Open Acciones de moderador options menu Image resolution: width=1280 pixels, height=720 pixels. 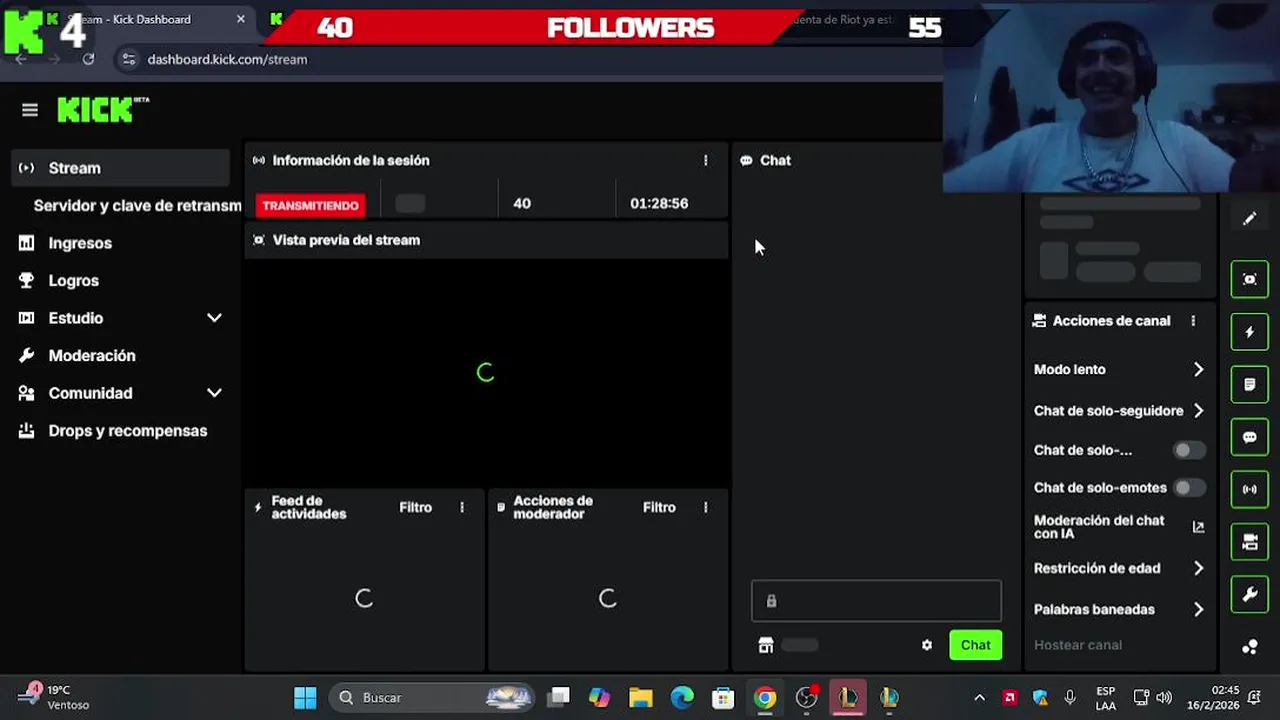[x=706, y=507]
